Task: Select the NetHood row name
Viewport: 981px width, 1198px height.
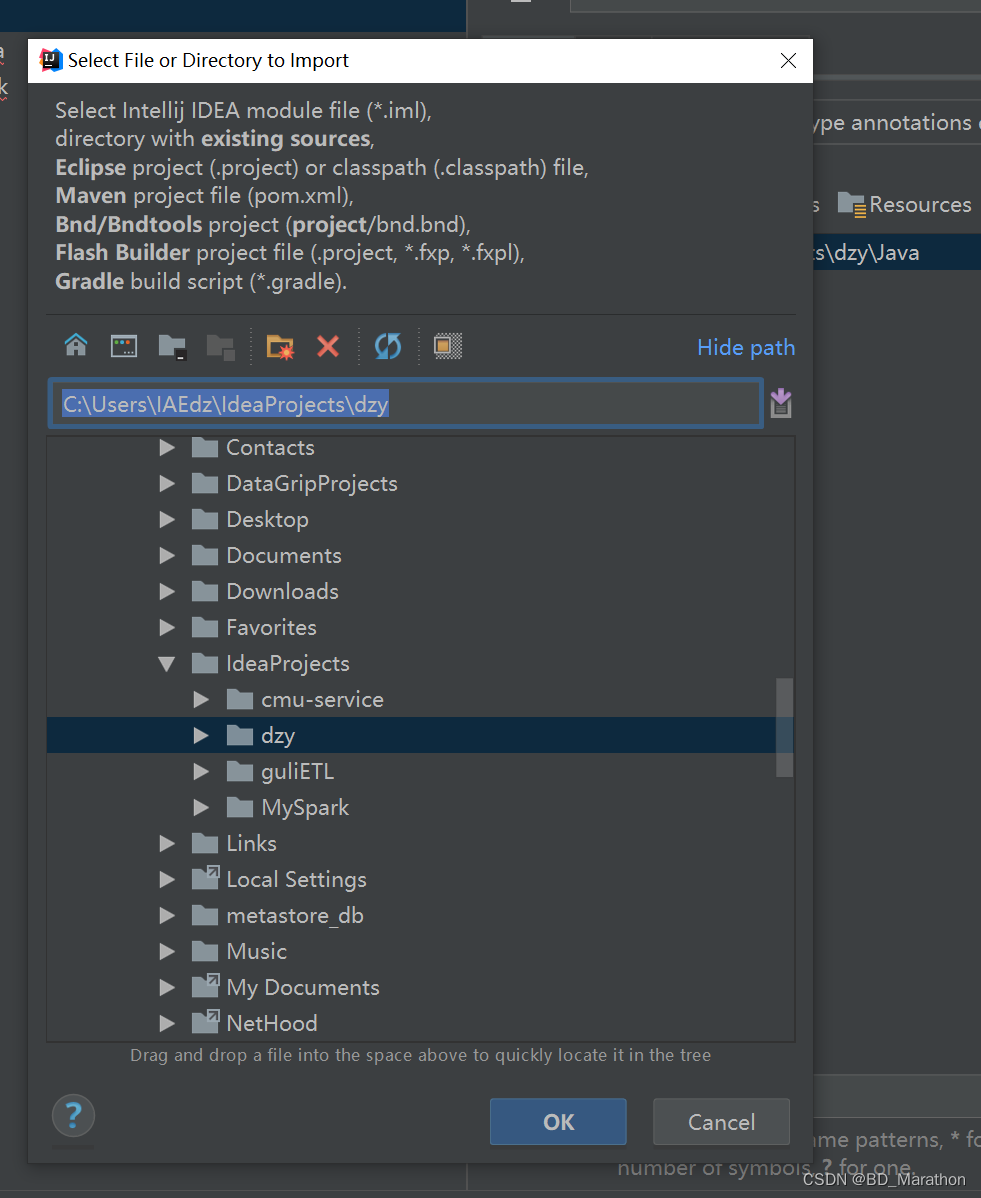Action: pyautogui.click(x=271, y=1023)
